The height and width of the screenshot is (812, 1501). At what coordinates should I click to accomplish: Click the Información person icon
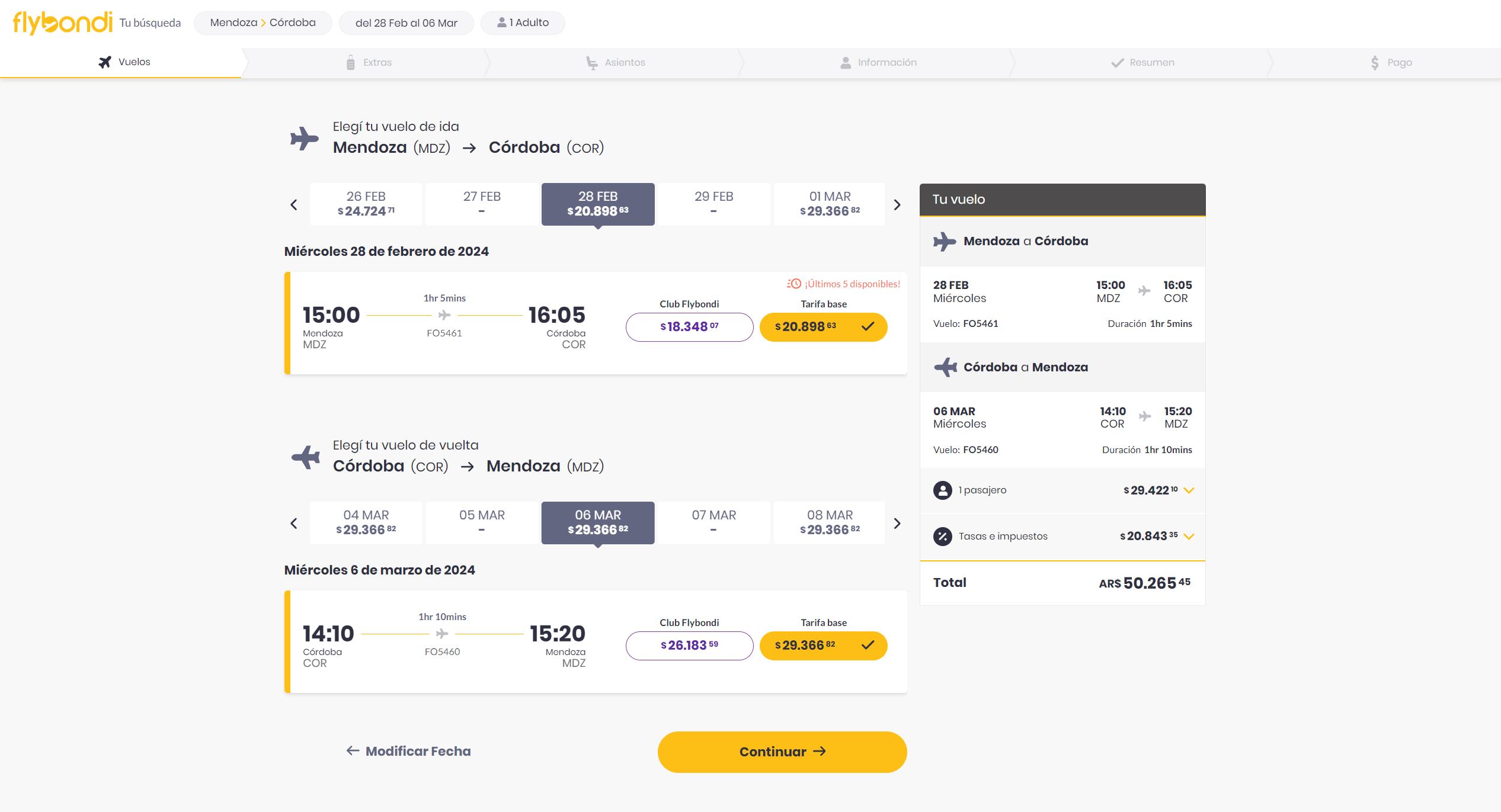(x=846, y=62)
